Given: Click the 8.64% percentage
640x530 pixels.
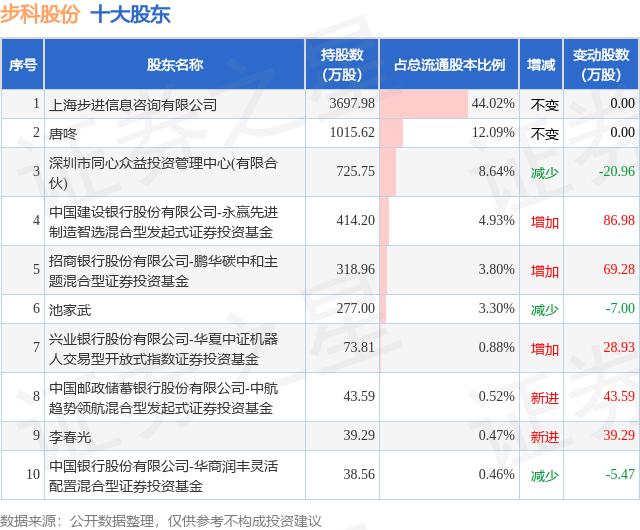Looking at the screenshot, I should click(497, 171).
